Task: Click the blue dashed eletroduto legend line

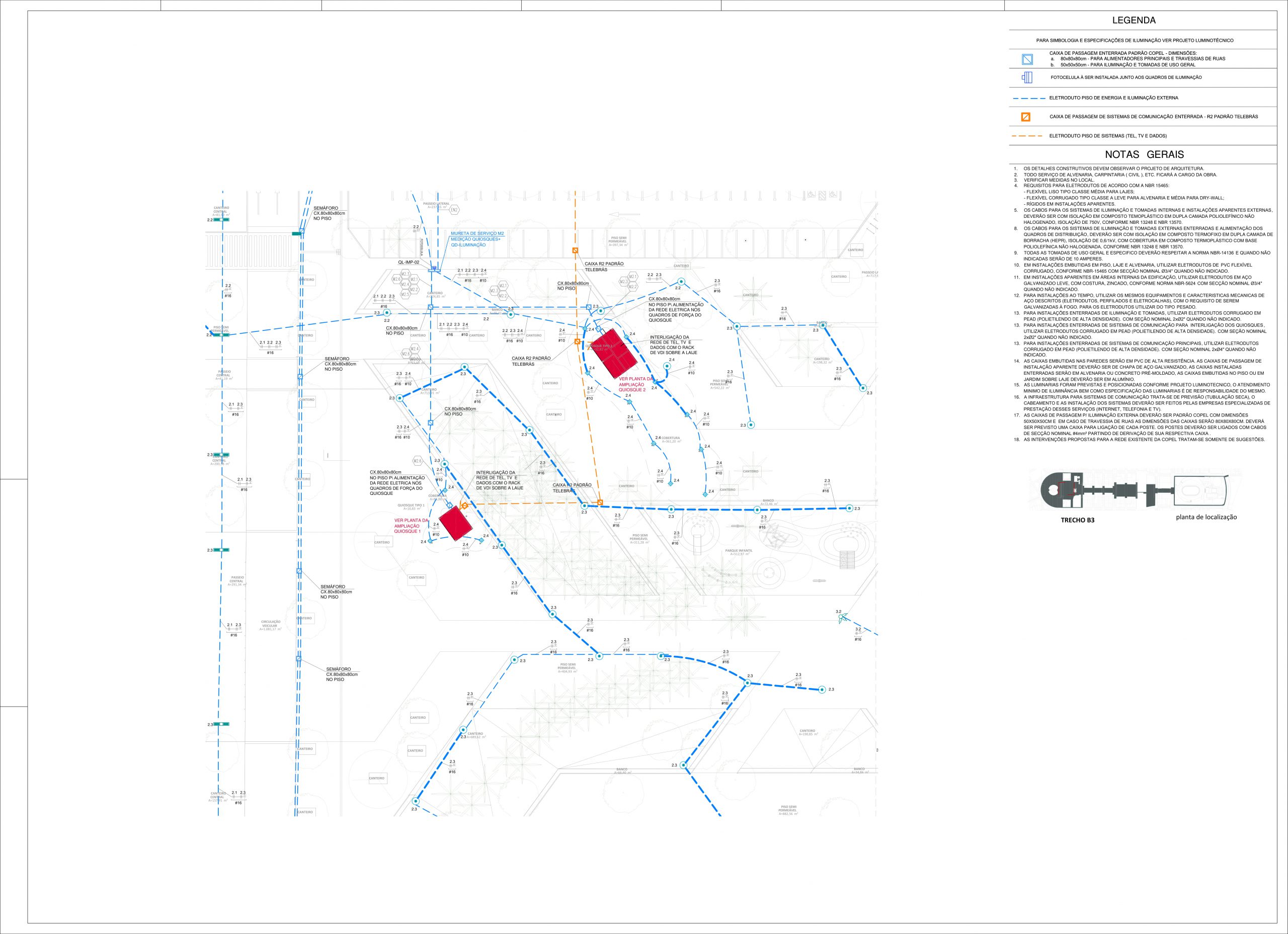Action: tap(1029, 98)
